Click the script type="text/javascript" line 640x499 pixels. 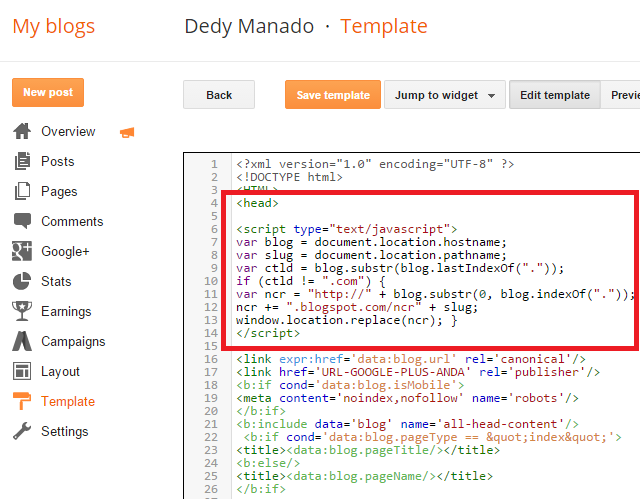(347, 229)
